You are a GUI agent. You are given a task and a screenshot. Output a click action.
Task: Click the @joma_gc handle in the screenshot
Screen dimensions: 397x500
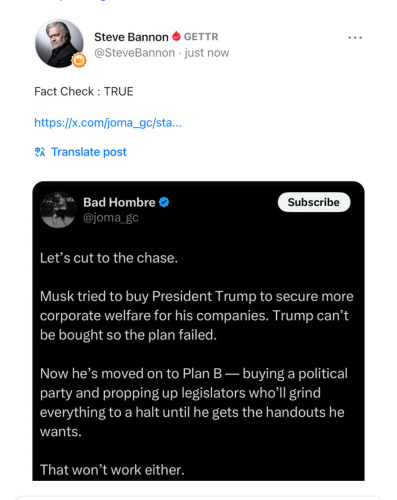(111, 218)
